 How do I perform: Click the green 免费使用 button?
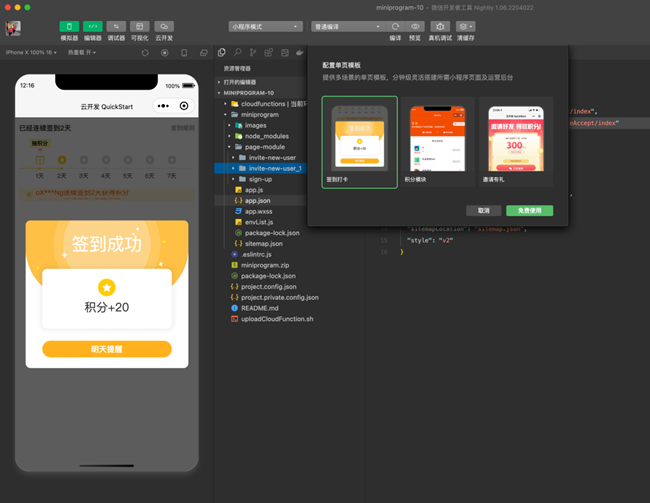coord(529,211)
